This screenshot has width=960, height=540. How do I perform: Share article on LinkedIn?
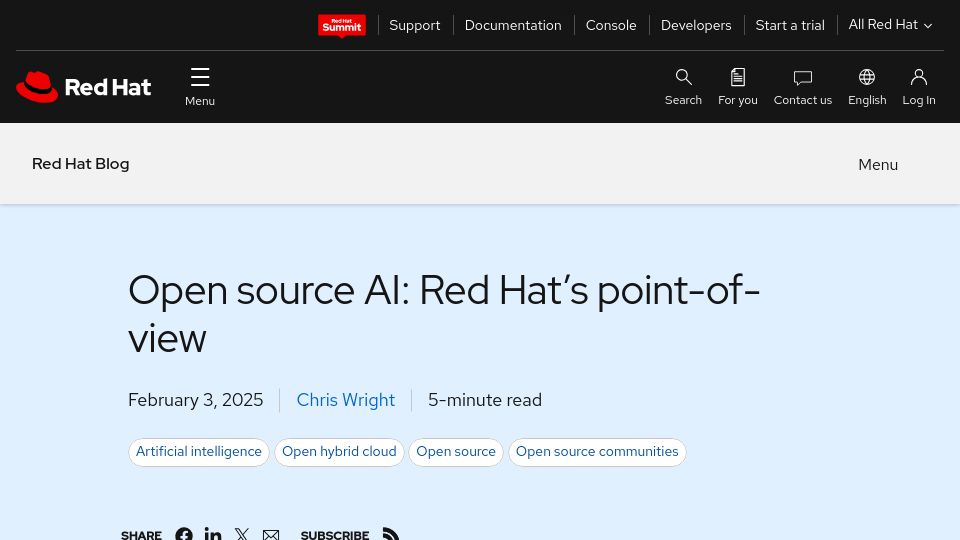click(213, 534)
